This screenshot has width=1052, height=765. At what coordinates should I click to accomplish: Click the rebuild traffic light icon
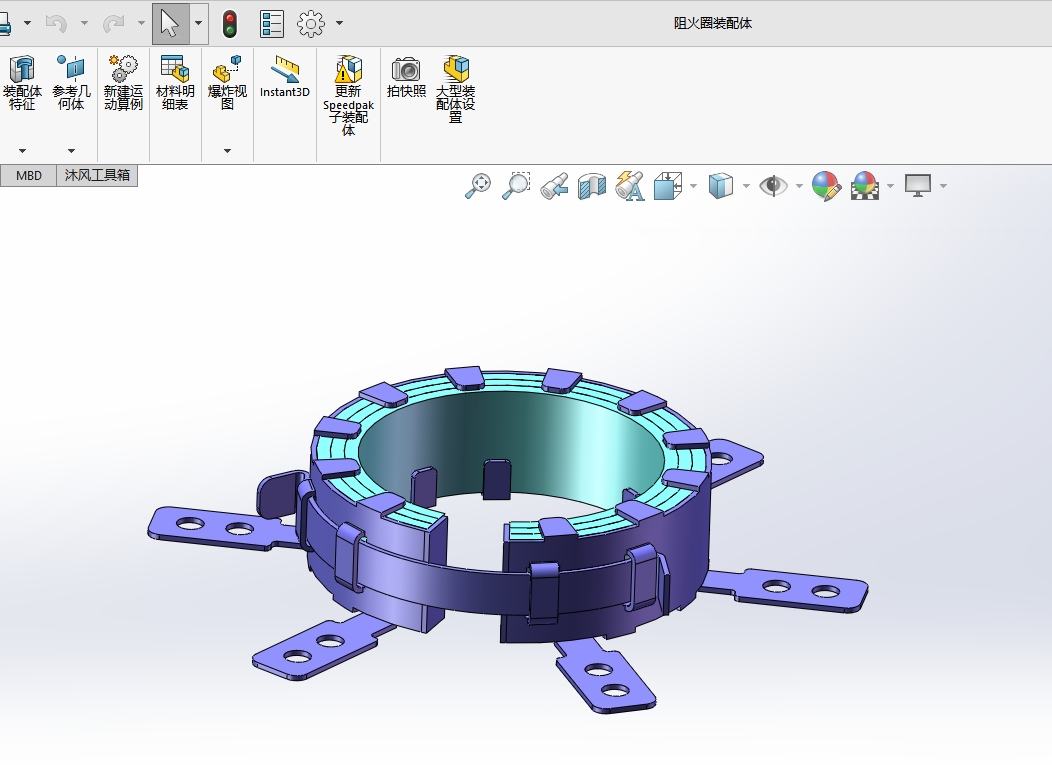pos(230,24)
